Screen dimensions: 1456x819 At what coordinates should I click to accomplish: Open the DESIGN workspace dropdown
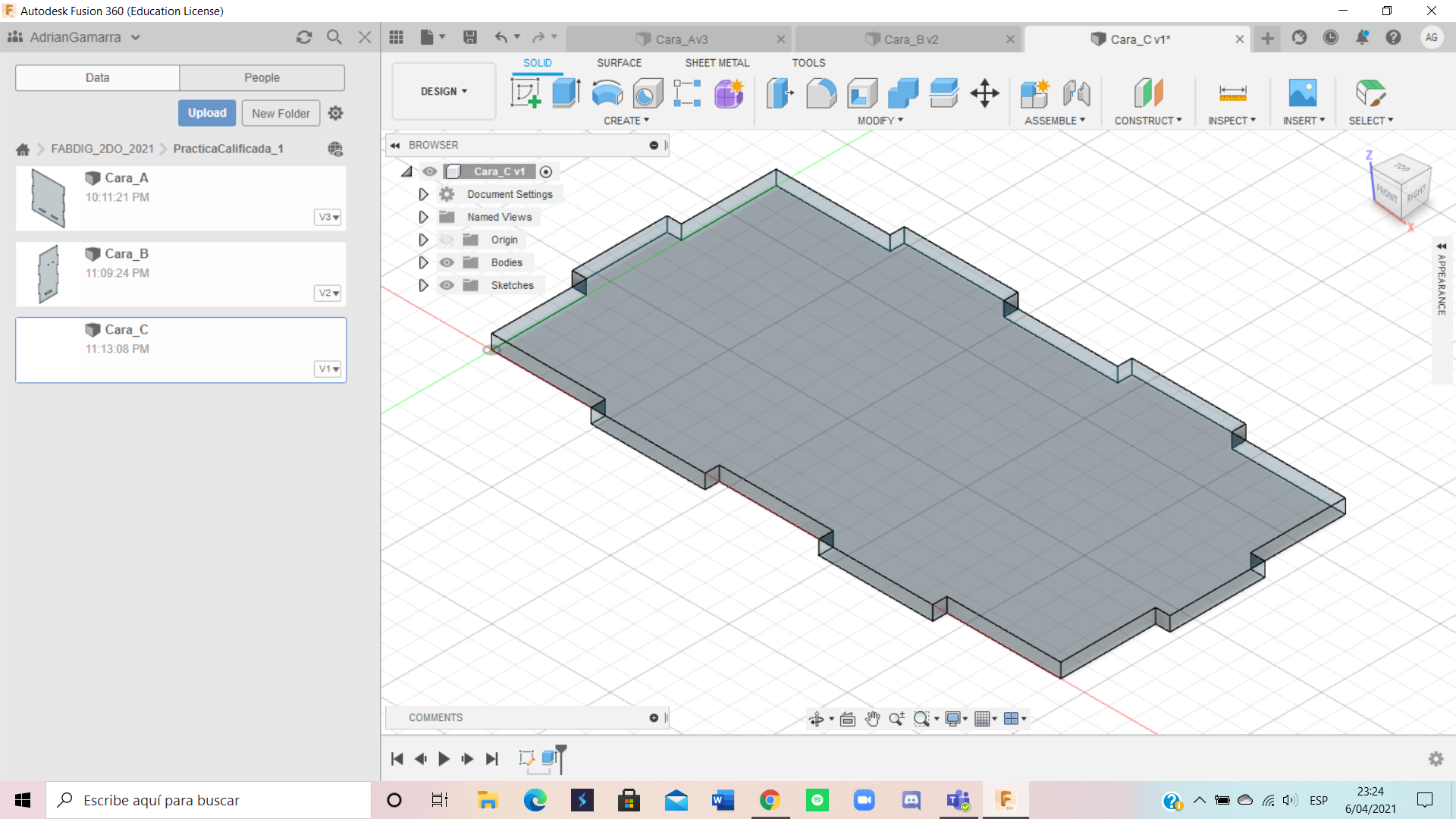point(444,92)
